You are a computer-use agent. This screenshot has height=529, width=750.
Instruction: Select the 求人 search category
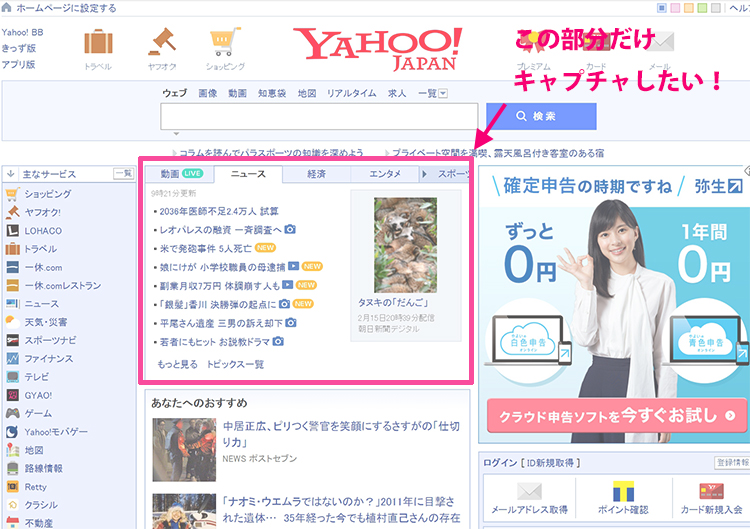[397, 93]
